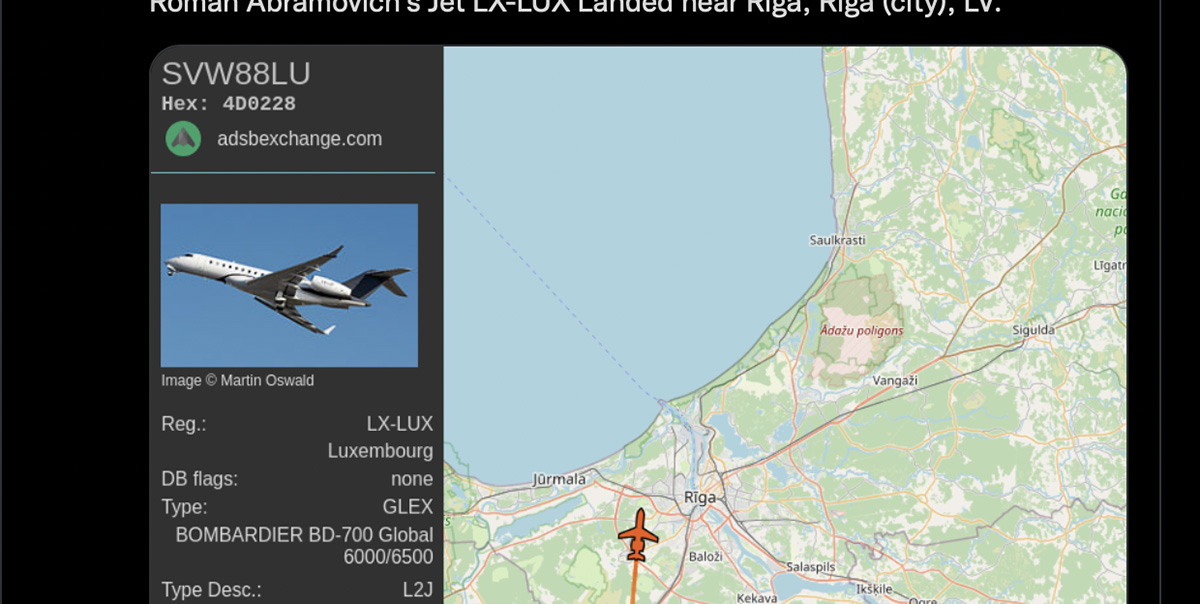Click the green ADS-B Exchange logo icon

click(x=183, y=138)
